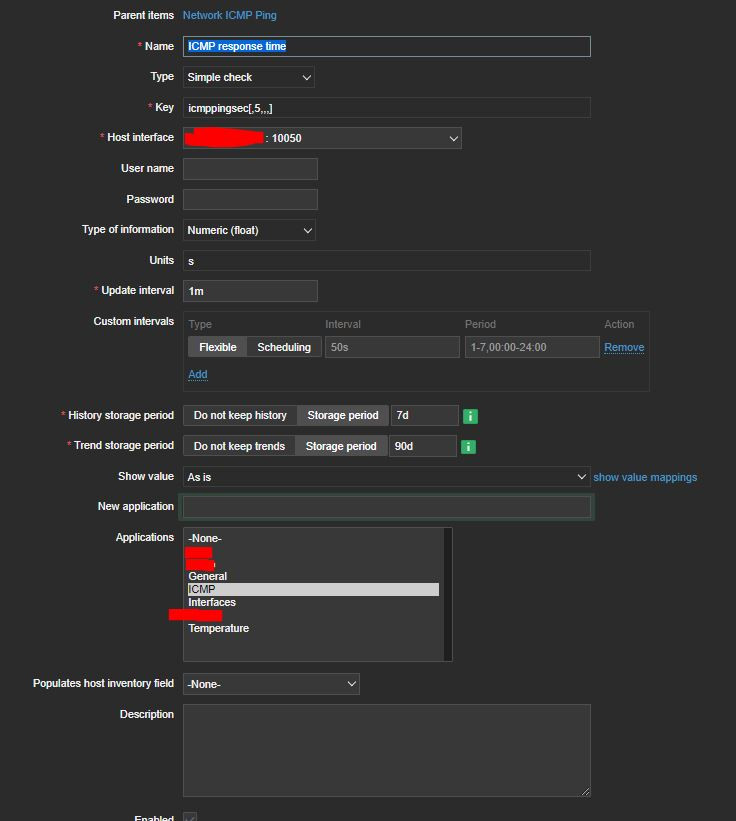
Task: Open the Type dropdown showing Simple check
Action: click(248, 77)
